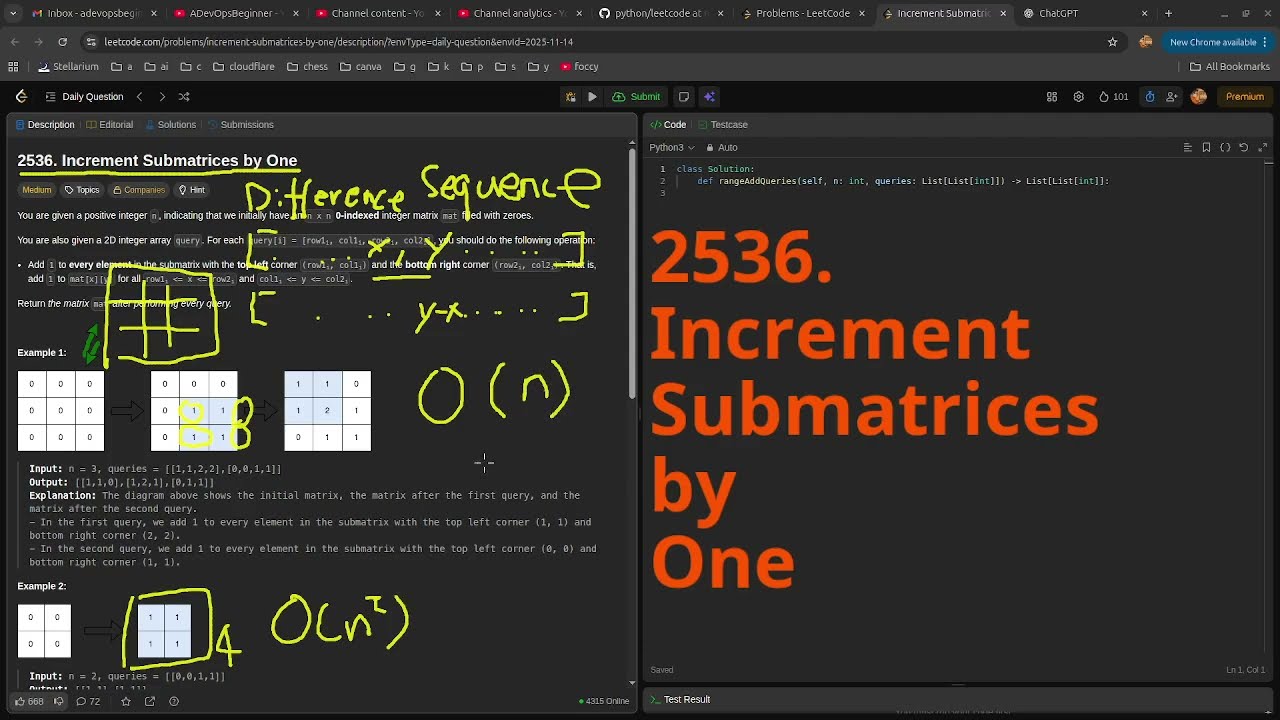Open the cloudflare bookmark folder

[243, 67]
